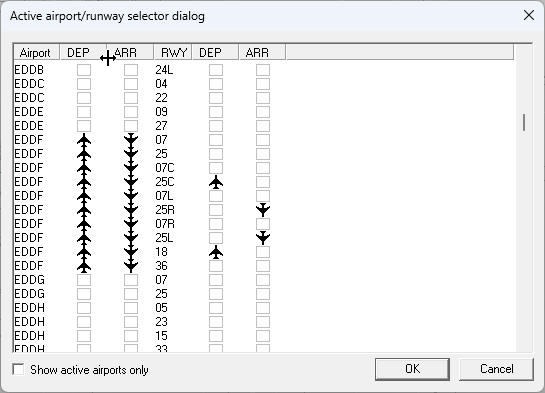Deactivate runway 18 departure plane icon
This screenshot has width=545, height=393.
coord(216,252)
